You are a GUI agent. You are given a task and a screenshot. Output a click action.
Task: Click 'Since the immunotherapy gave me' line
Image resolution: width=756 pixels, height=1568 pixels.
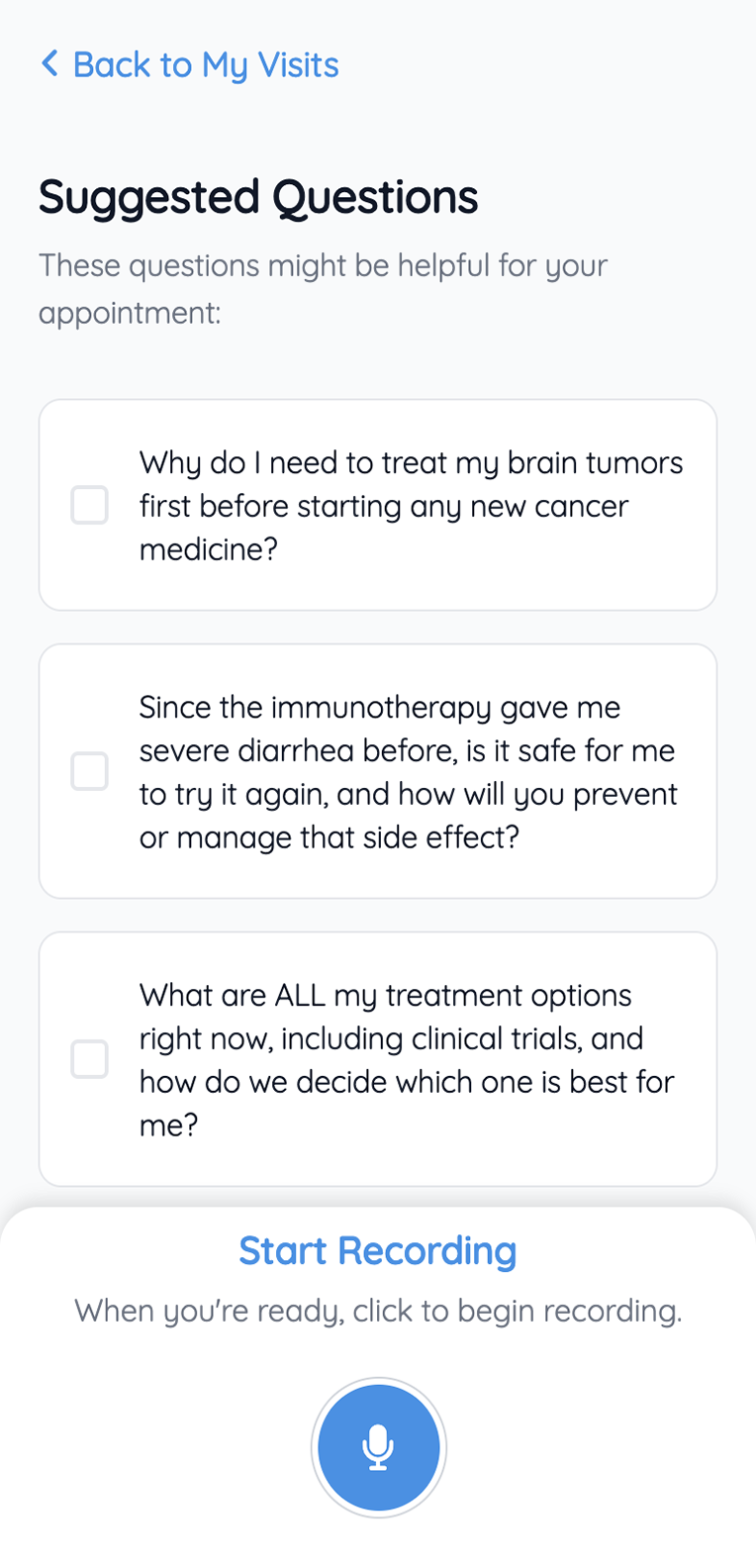pos(379,708)
